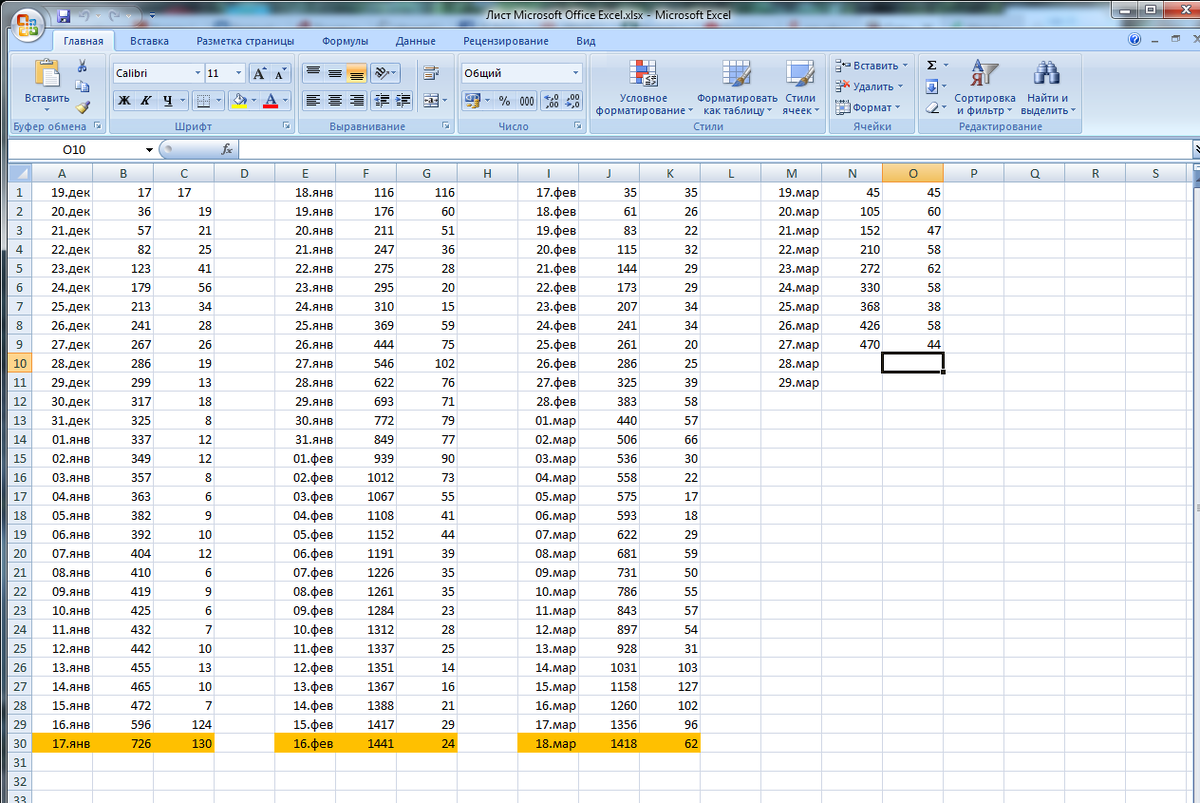Select the cell containing 17.янв
Screen dimensions: 1200x803
[62, 743]
